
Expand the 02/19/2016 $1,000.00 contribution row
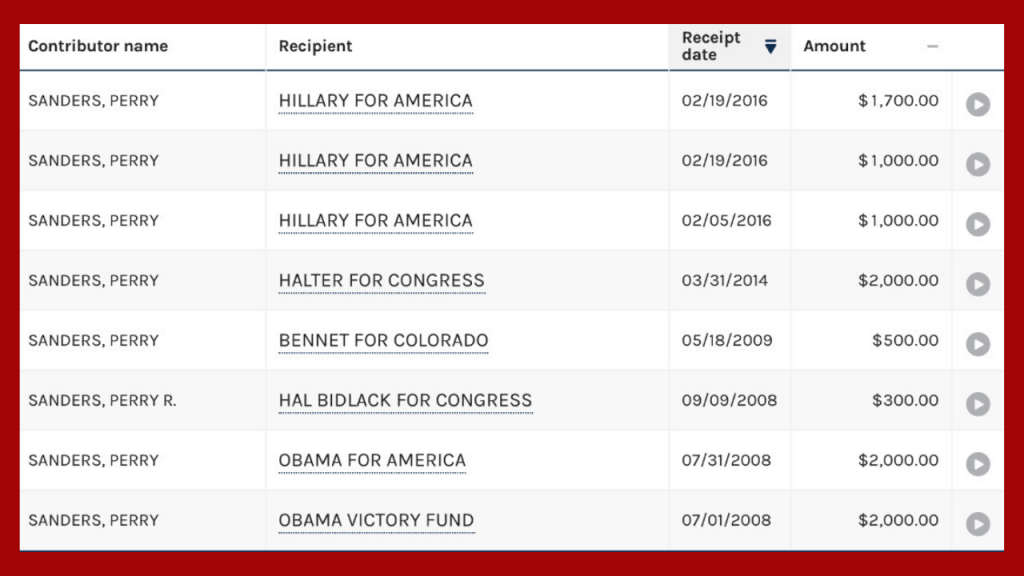click(977, 164)
